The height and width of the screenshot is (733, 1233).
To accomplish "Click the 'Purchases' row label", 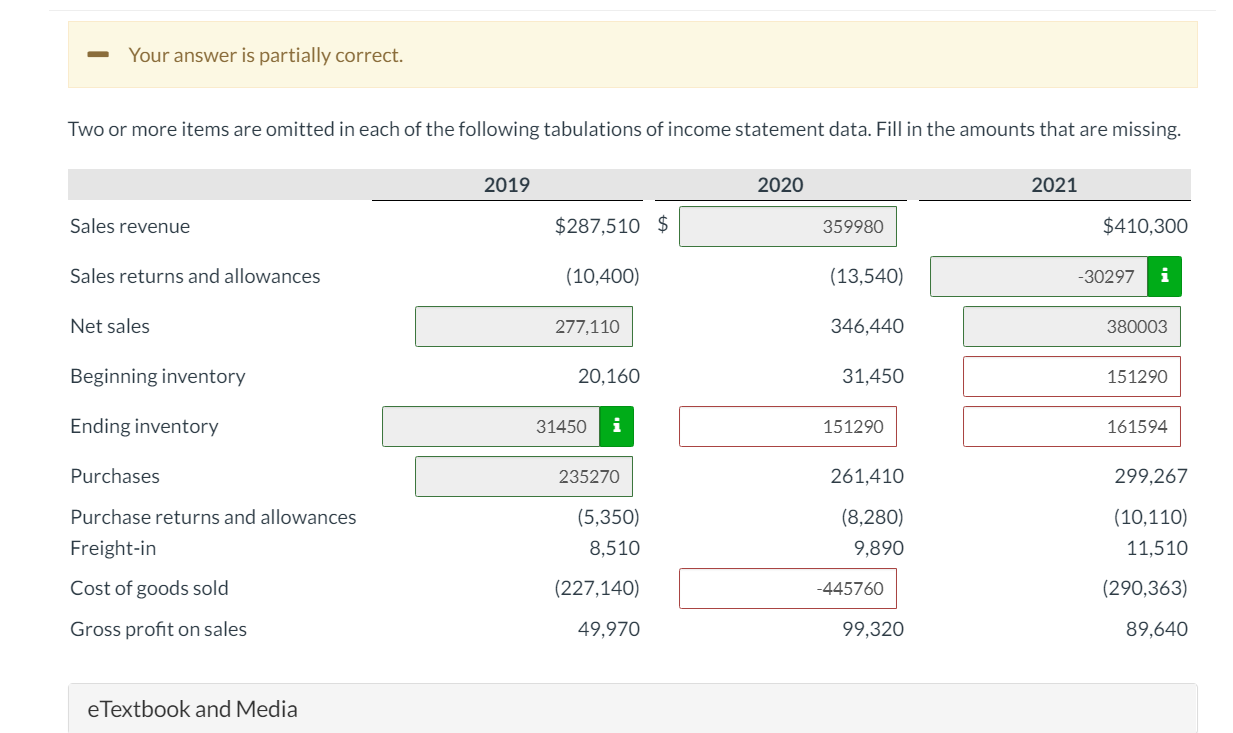I will point(115,476).
